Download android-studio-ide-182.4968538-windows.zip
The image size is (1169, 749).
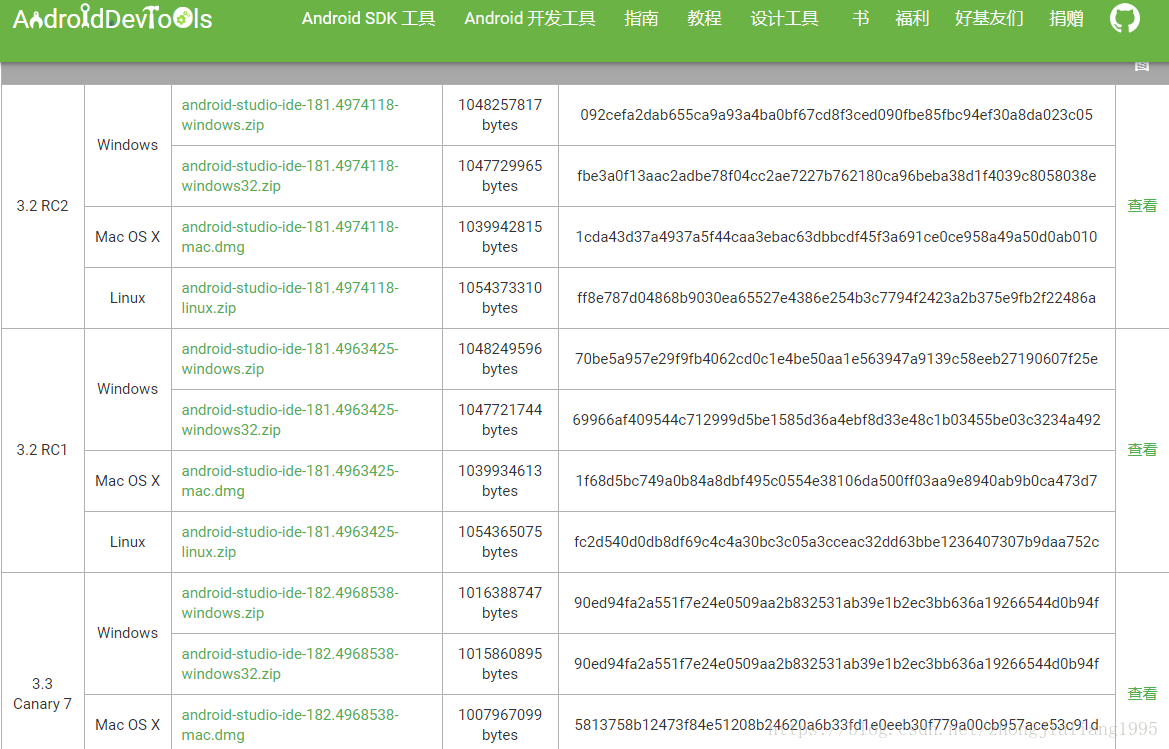coord(290,603)
